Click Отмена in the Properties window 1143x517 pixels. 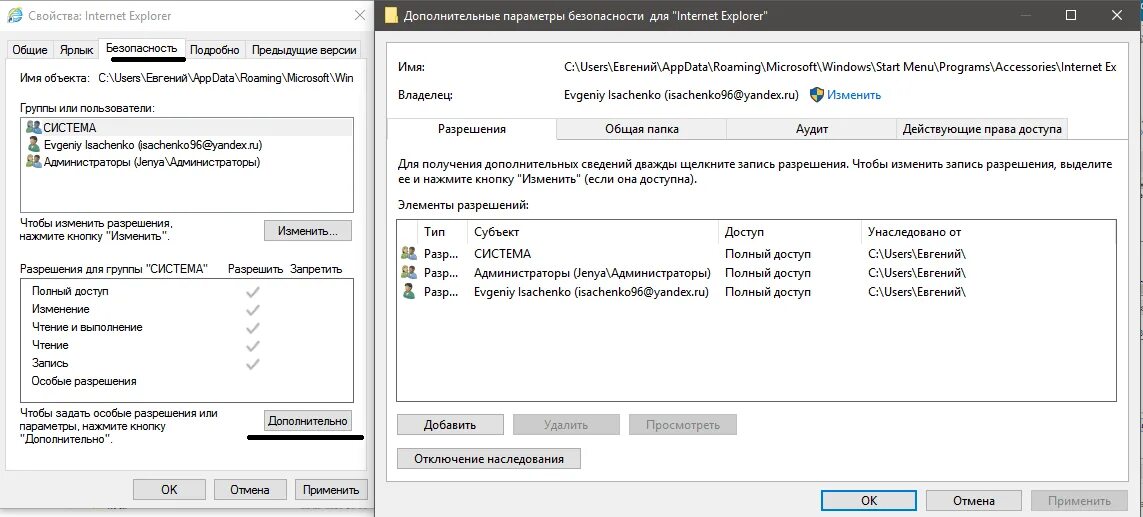pyautogui.click(x=250, y=490)
